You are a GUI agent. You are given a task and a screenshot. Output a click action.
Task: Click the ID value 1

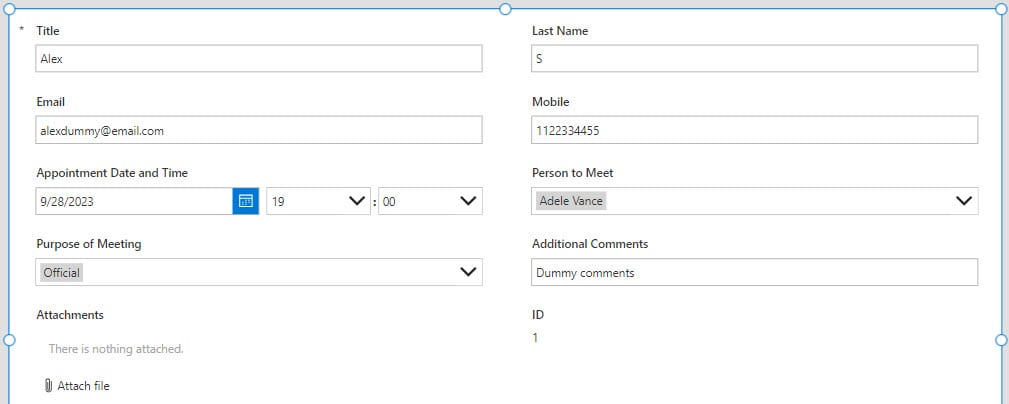(x=535, y=337)
